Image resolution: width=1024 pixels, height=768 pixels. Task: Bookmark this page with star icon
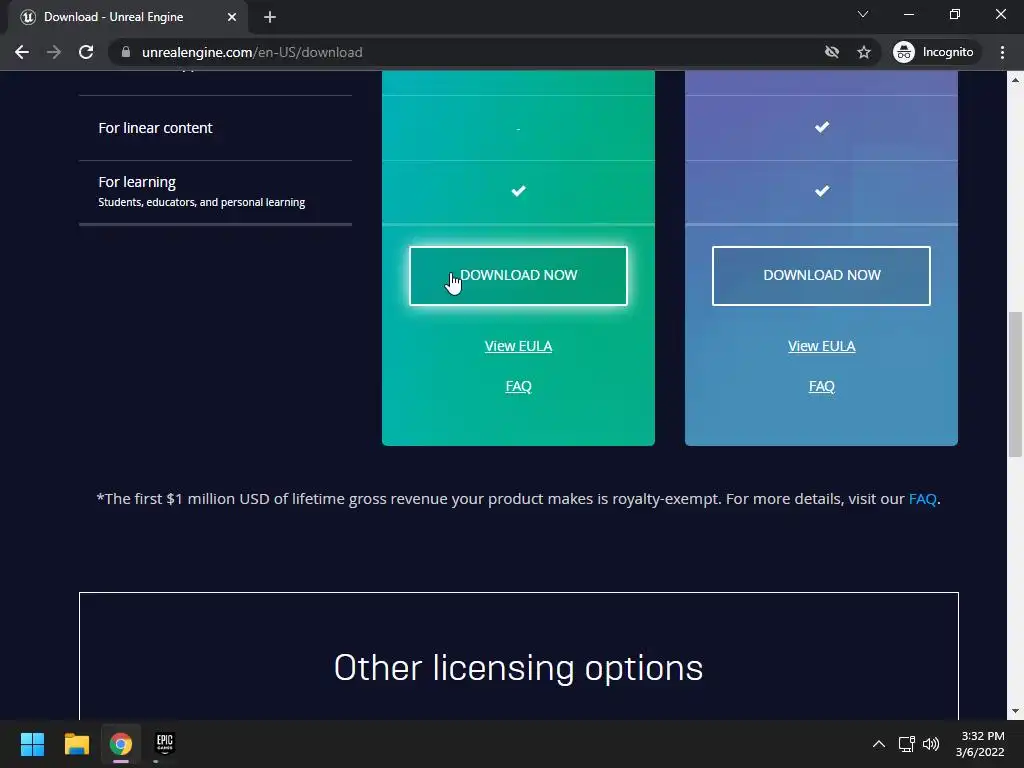click(864, 52)
